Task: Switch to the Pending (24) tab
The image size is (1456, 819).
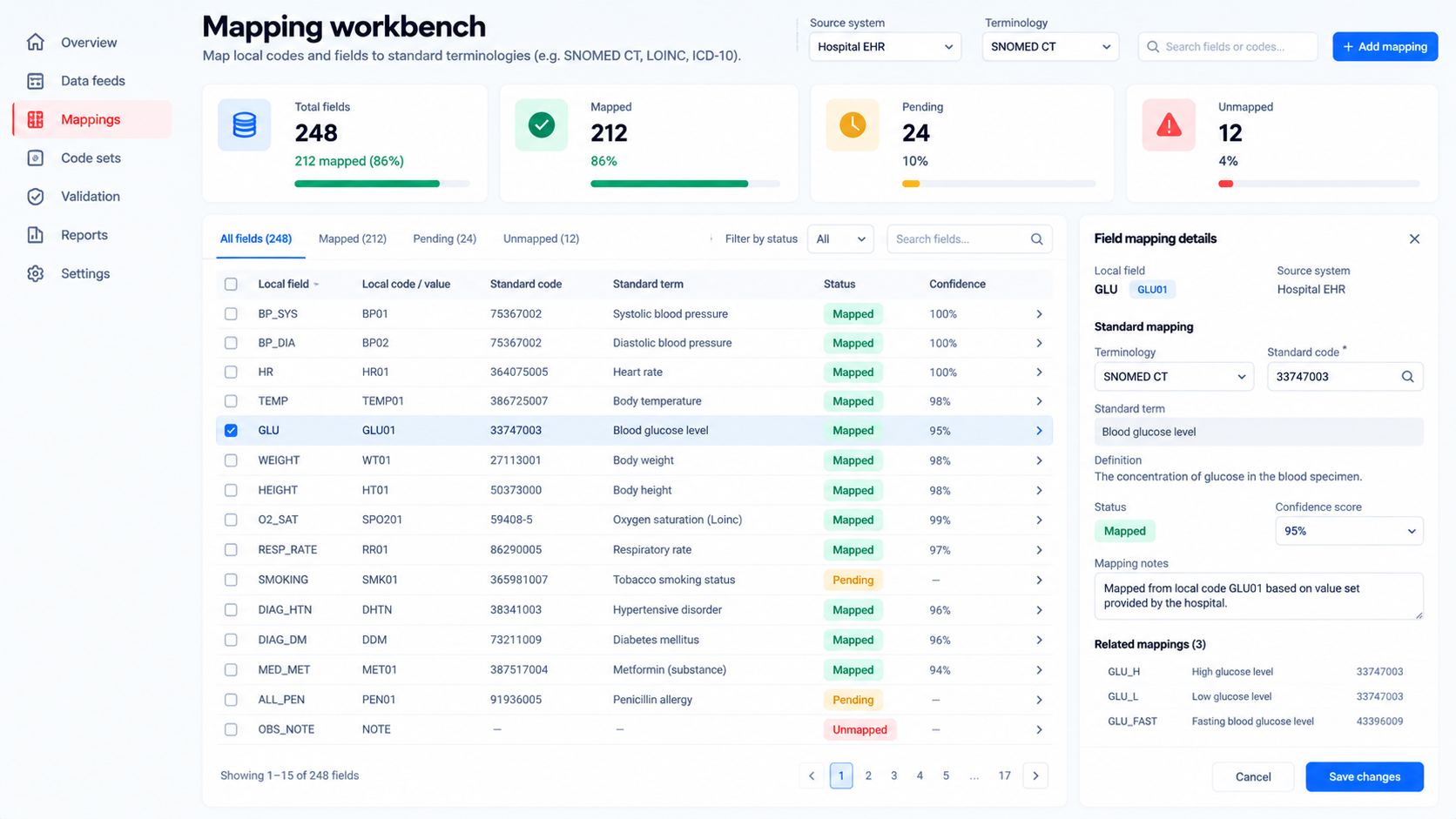Action: click(444, 238)
